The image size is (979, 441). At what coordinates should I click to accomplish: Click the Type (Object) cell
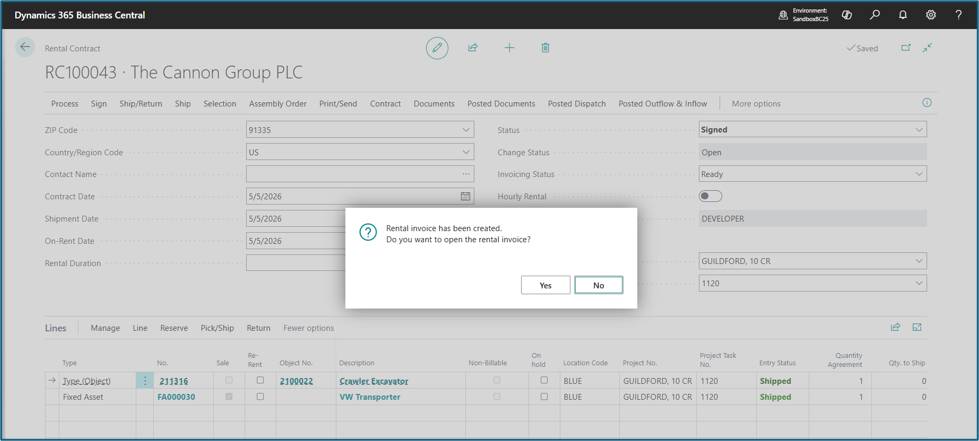point(89,381)
